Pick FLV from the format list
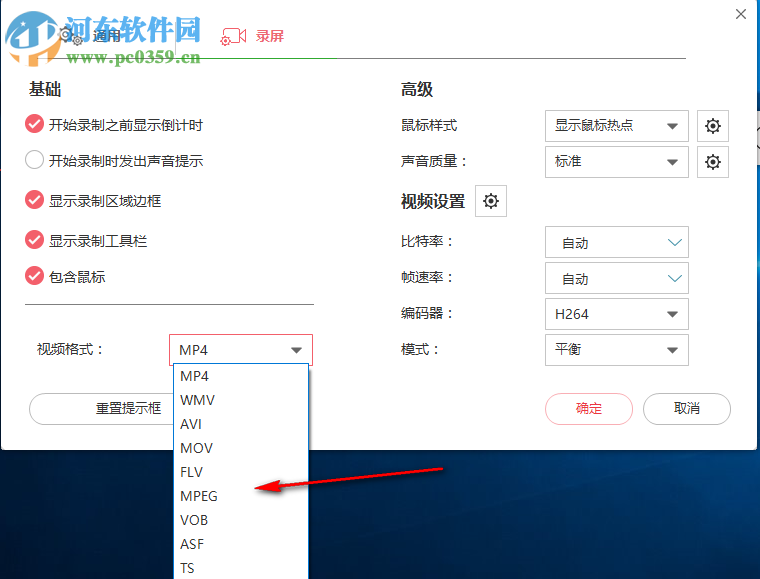Screen dimensions: 760x579 click(241, 472)
